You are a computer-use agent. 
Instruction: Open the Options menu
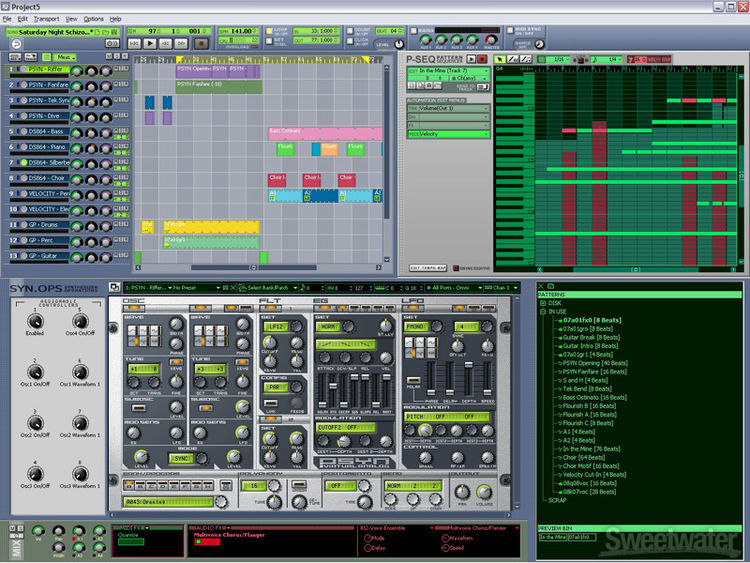(93, 19)
